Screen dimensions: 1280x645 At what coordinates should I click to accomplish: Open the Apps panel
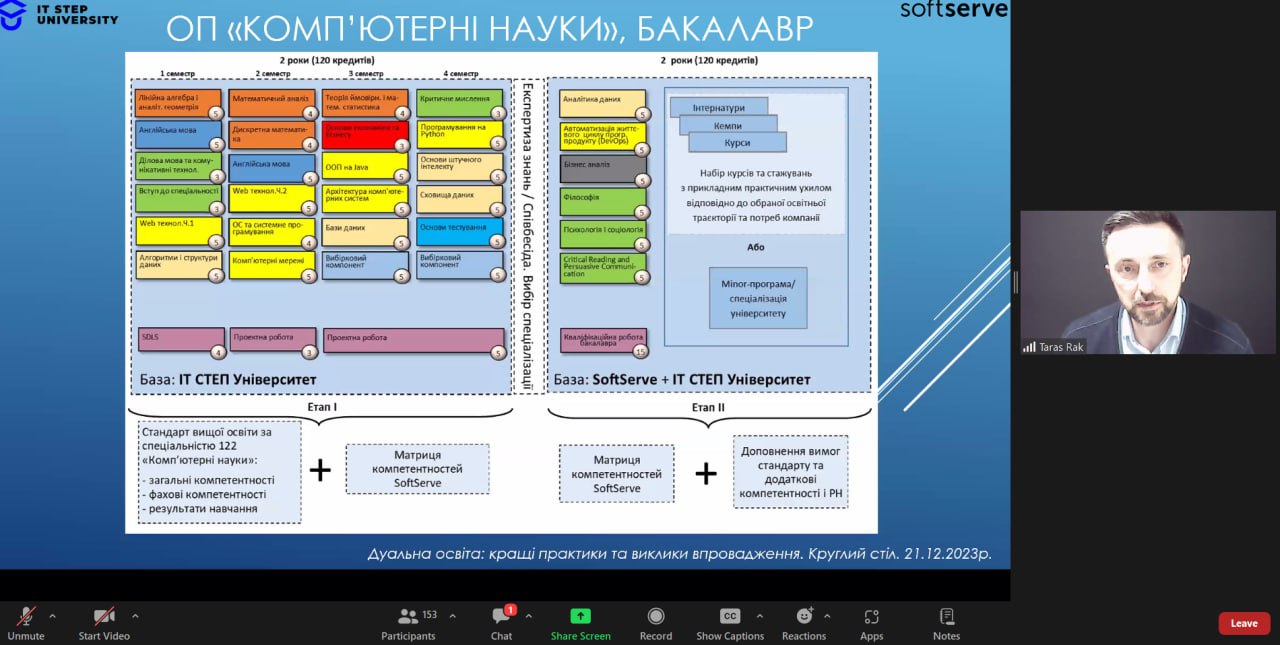[x=872, y=624]
